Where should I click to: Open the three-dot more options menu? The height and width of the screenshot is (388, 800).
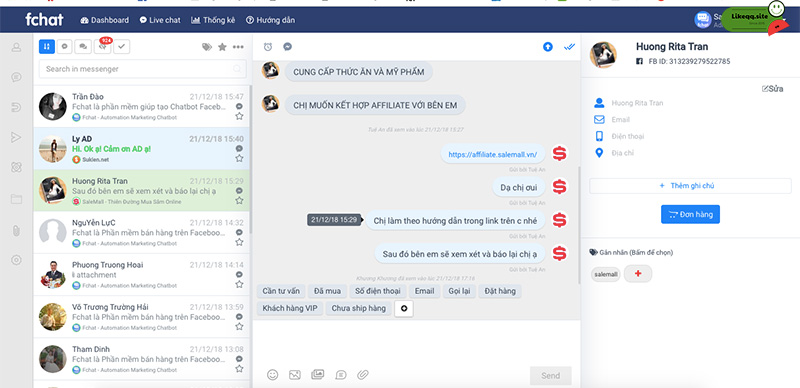(x=238, y=47)
